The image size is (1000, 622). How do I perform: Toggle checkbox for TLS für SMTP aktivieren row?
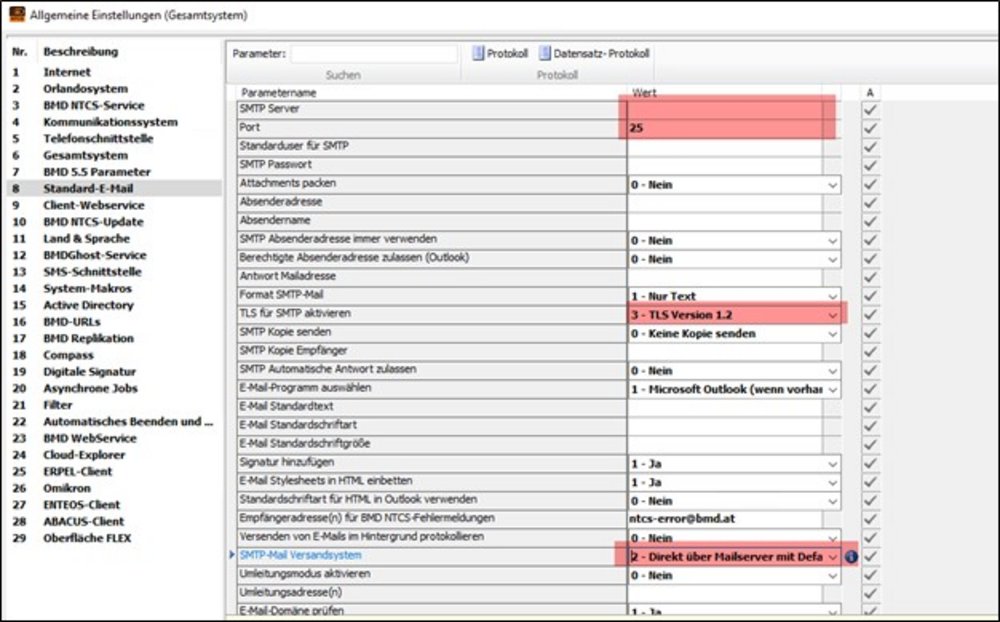pyautogui.click(x=870, y=315)
